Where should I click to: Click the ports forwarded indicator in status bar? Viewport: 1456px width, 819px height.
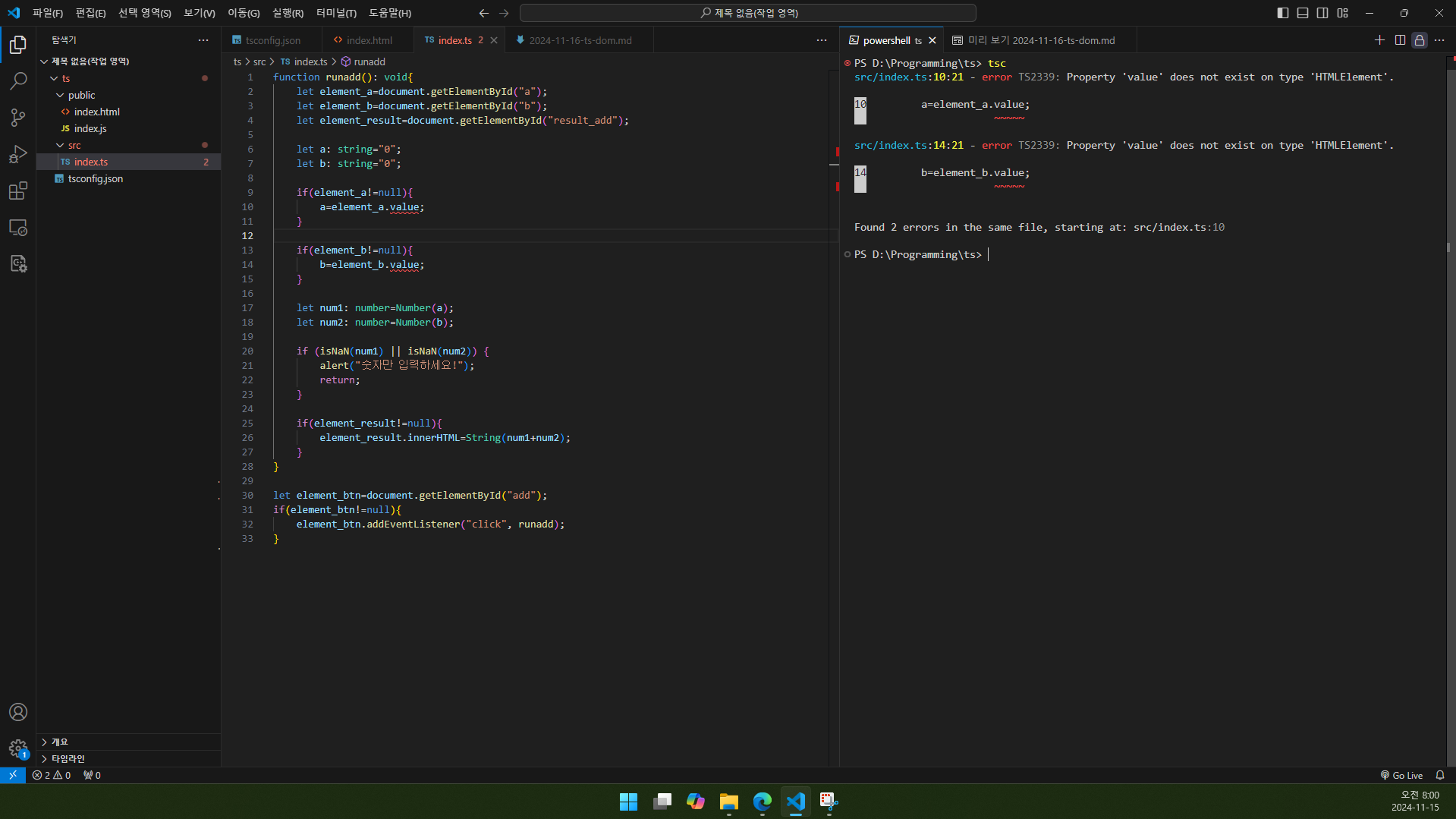tap(92, 775)
